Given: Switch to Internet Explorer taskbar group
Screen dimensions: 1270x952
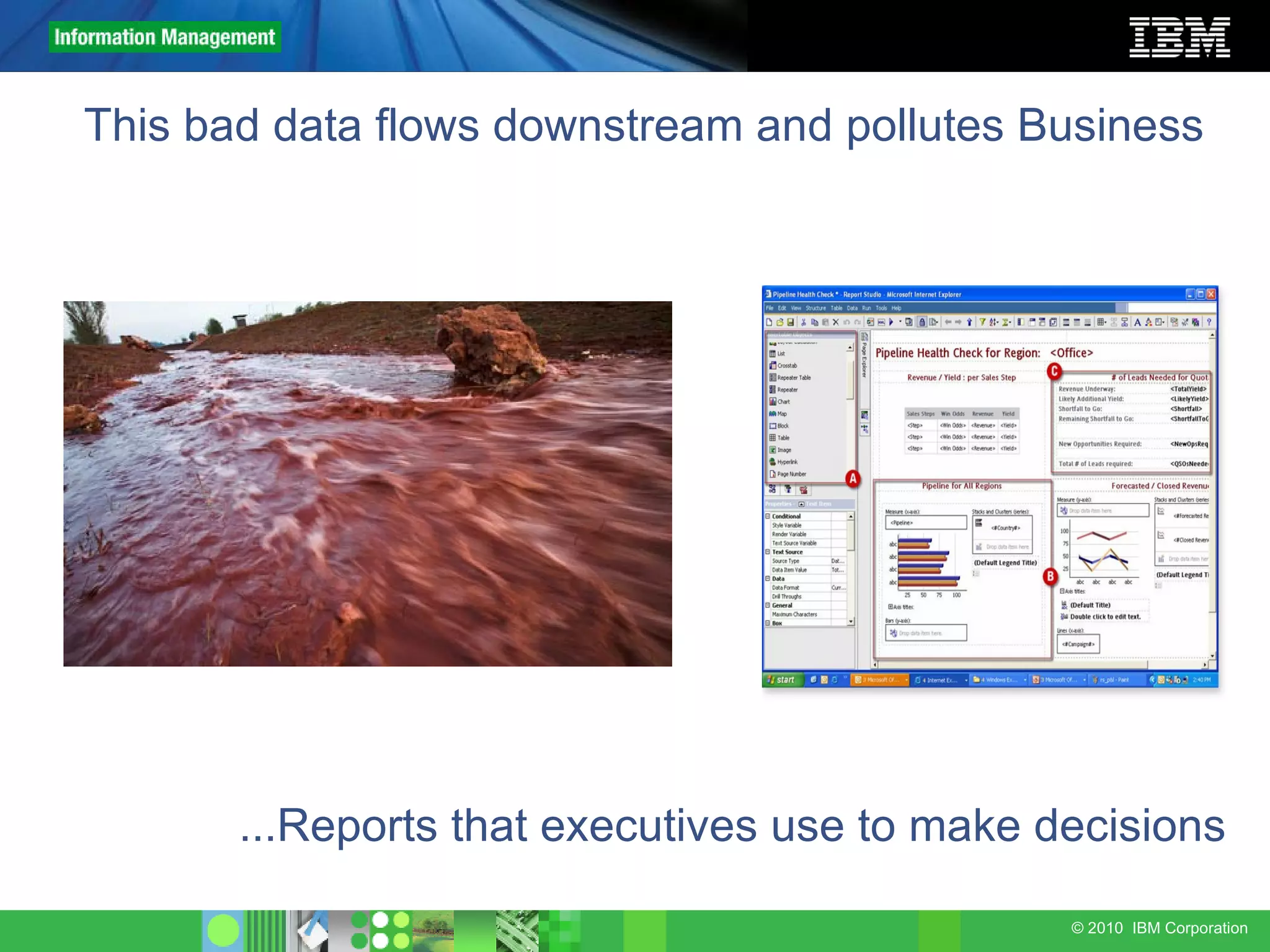Looking at the screenshot, I should click(x=941, y=680).
